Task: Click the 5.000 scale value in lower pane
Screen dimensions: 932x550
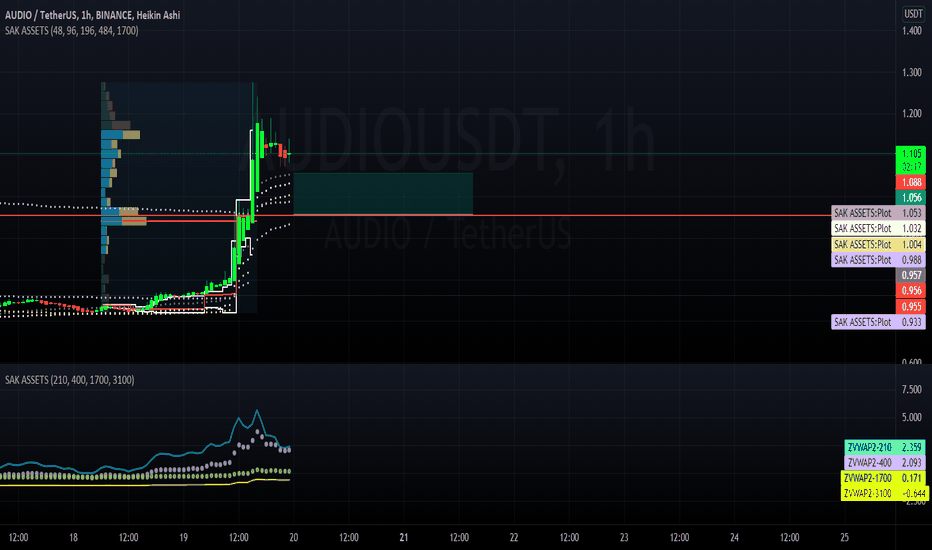Action: pyautogui.click(x=912, y=417)
